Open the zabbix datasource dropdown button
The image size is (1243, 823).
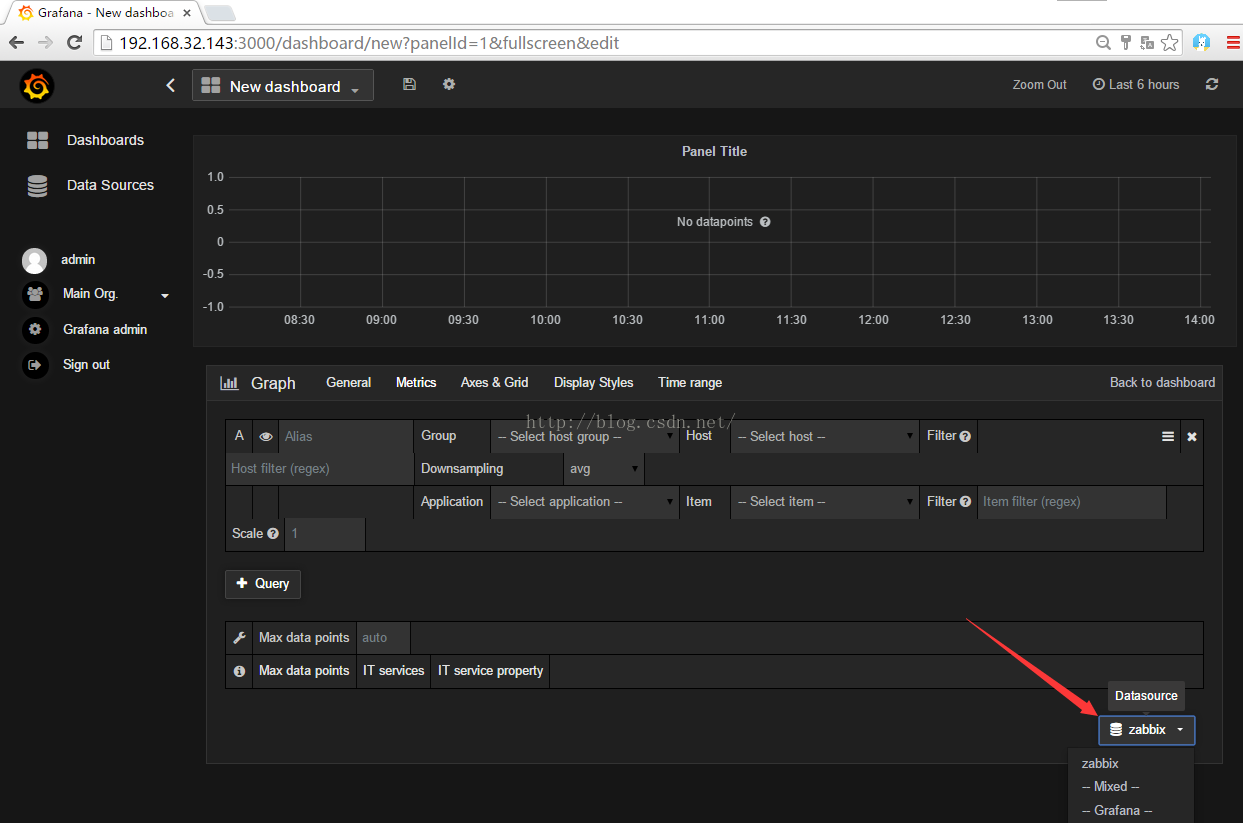pyautogui.click(x=1147, y=730)
